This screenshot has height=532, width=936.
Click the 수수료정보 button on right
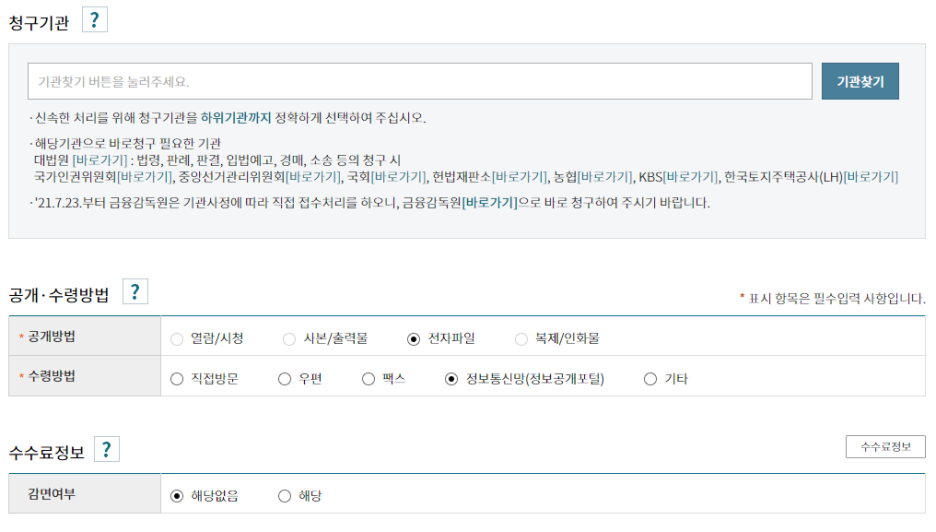coord(885,447)
